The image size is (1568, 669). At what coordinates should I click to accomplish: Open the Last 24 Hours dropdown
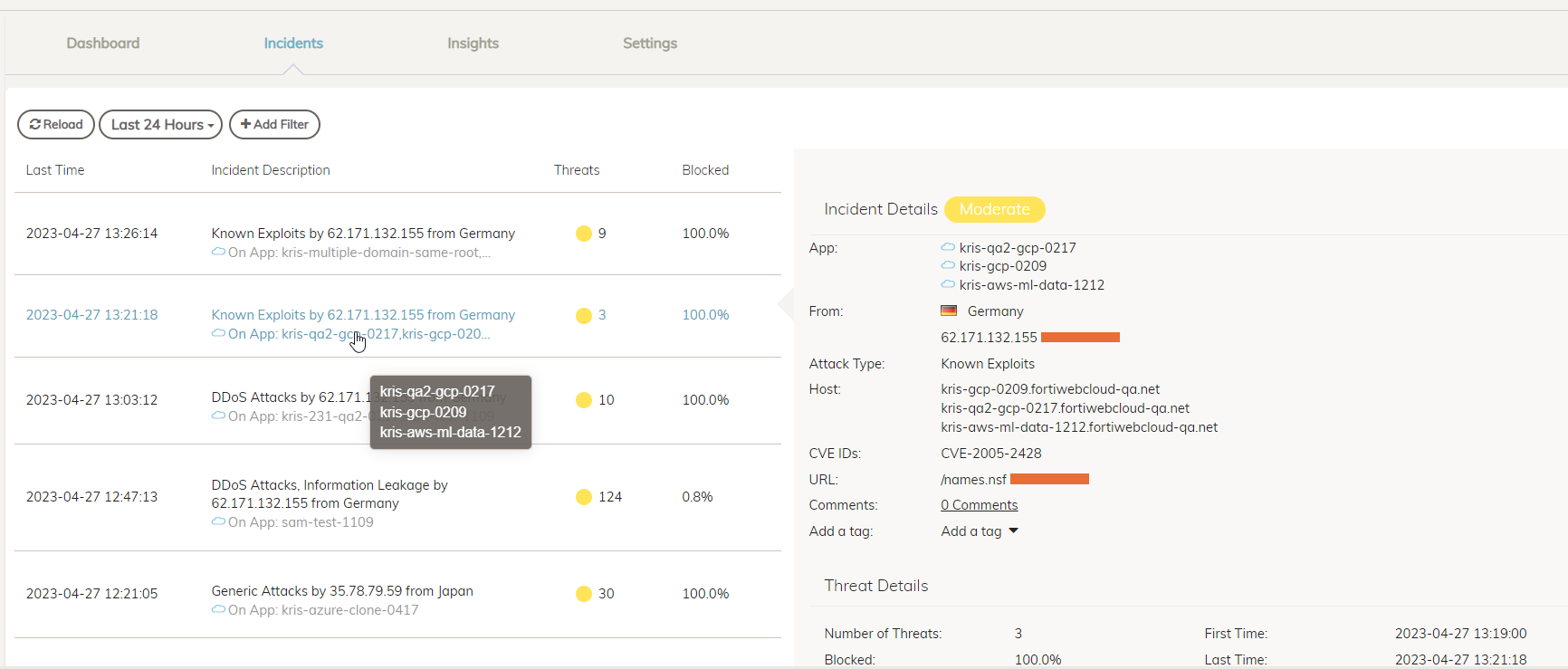pyautogui.click(x=161, y=125)
